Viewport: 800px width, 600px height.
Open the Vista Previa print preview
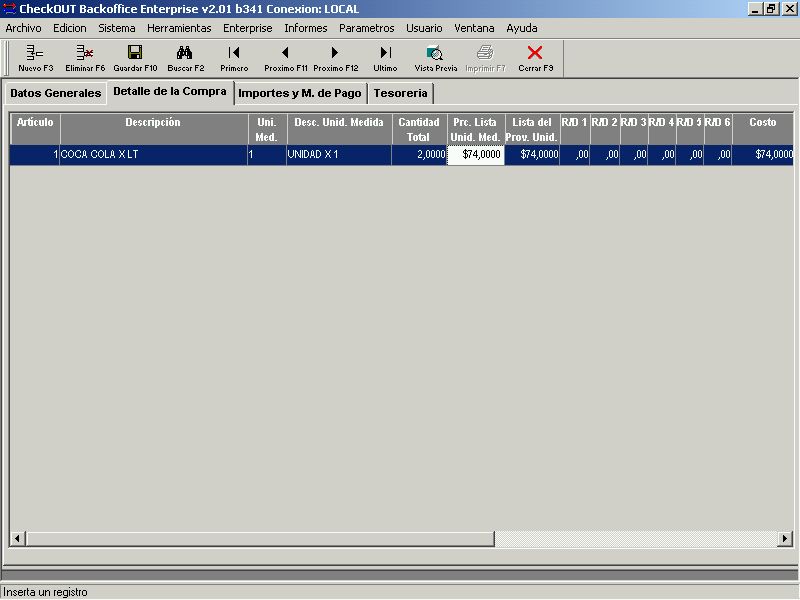click(436, 59)
